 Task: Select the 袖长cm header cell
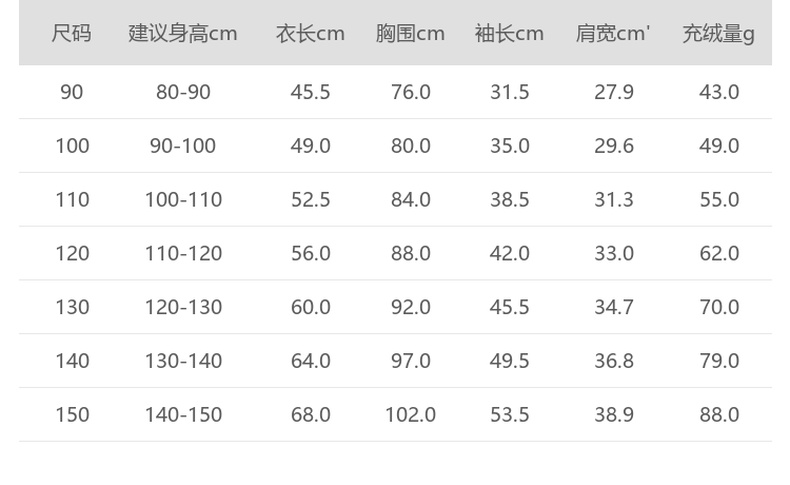click(x=509, y=34)
